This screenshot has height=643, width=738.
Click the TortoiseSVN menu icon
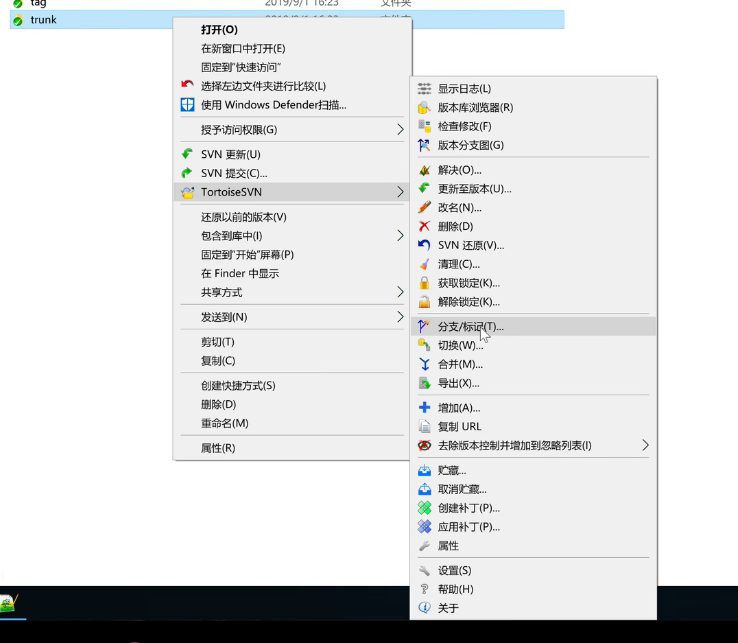click(187, 192)
